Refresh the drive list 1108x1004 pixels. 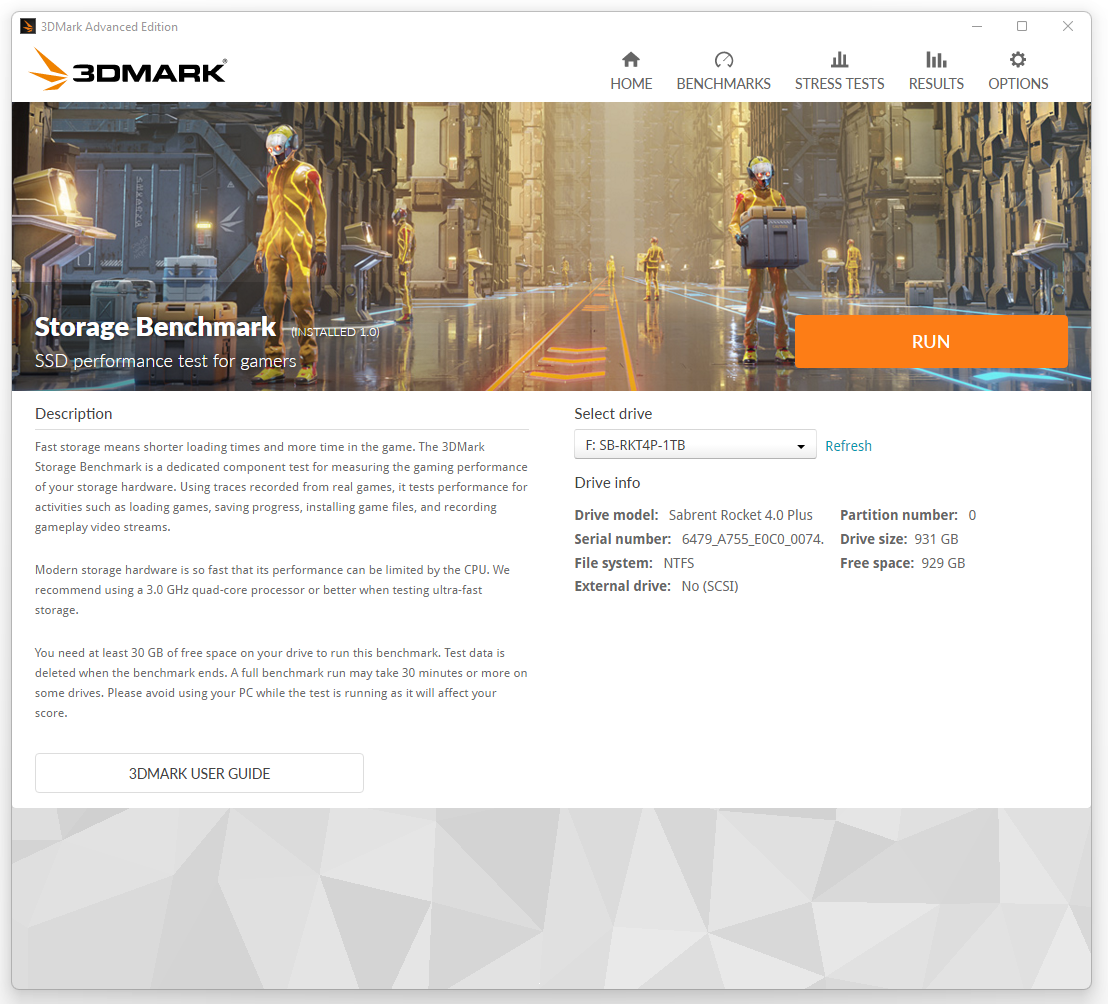849,446
